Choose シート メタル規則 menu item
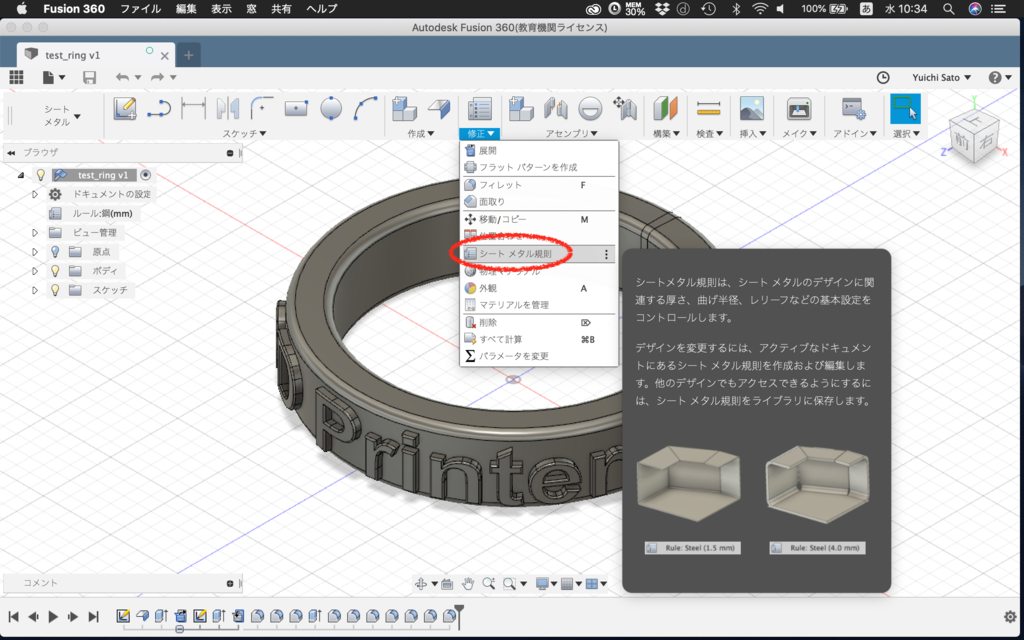The height and width of the screenshot is (640, 1024). tap(539, 254)
